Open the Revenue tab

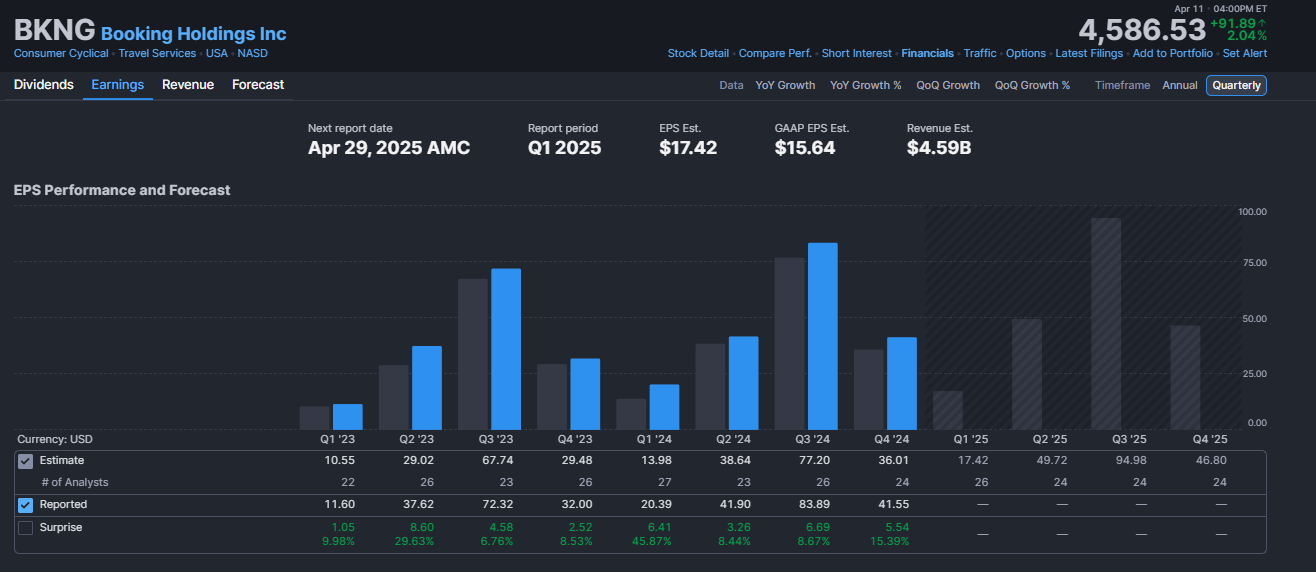pos(188,85)
